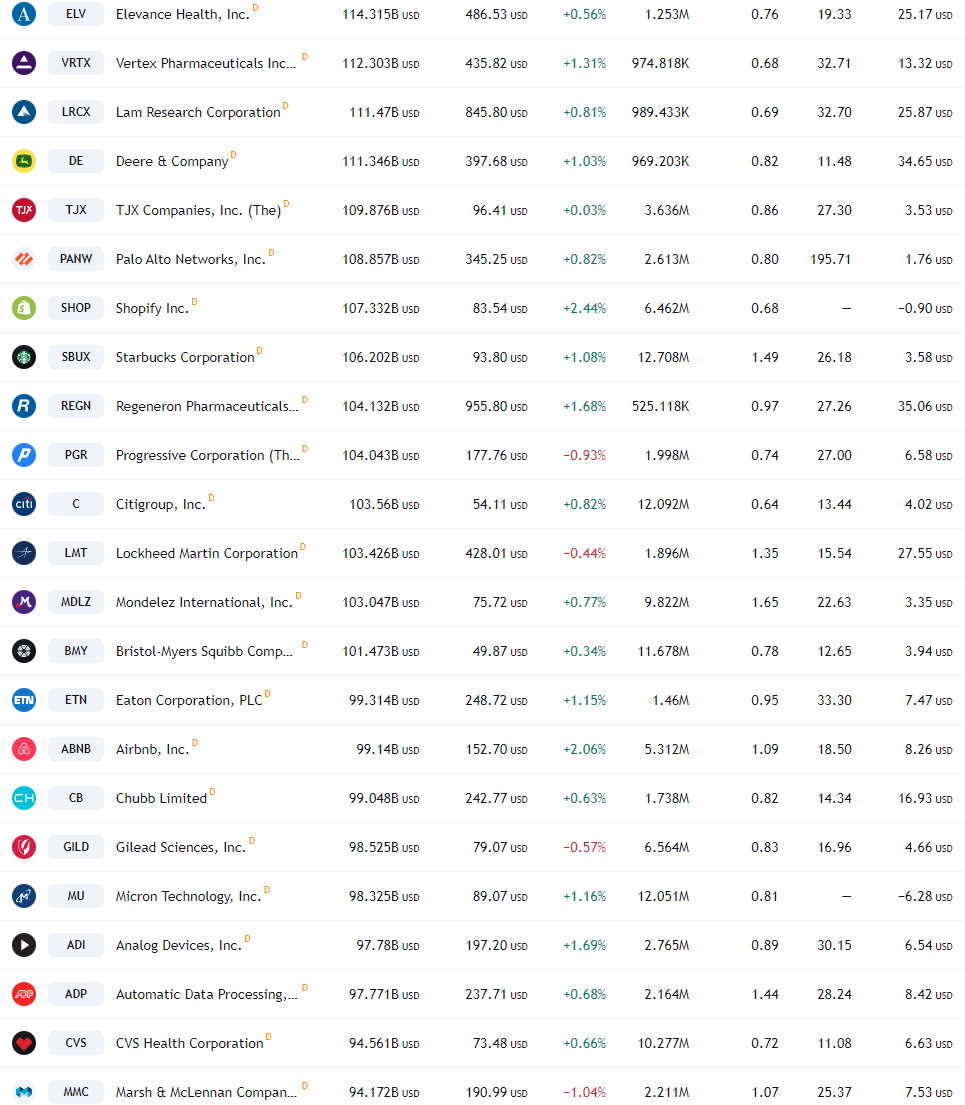The image size is (965, 1105).
Task: Click the Airbnb logo icon
Action: [24, 748]
